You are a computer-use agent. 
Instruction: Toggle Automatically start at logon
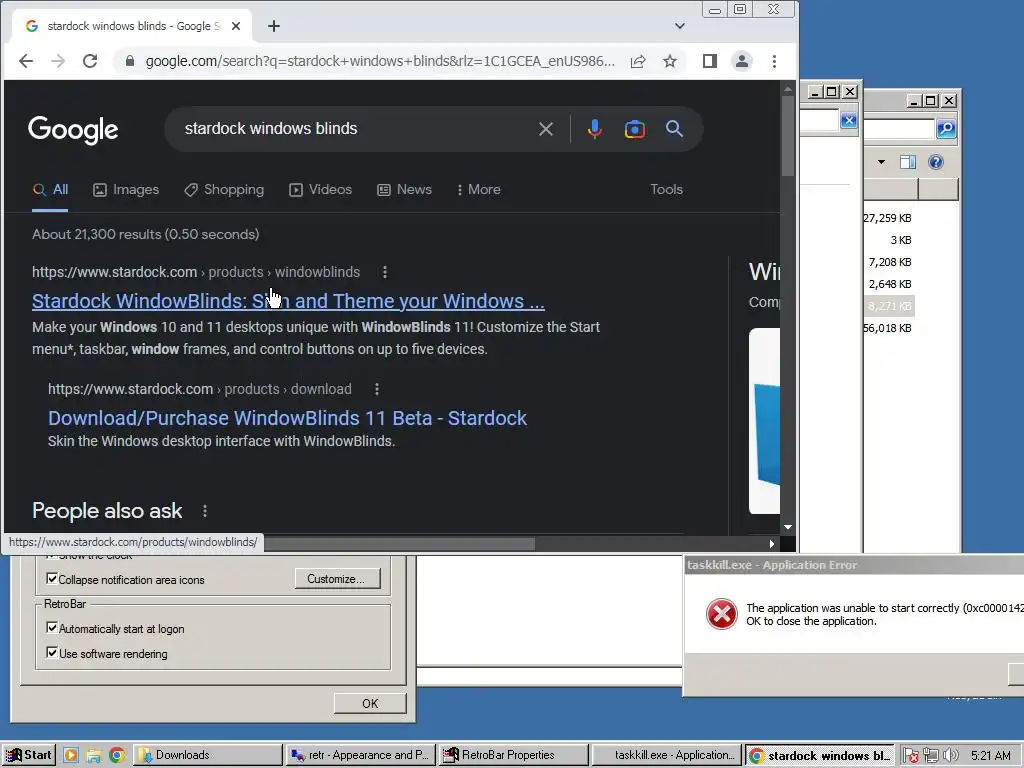52,628
